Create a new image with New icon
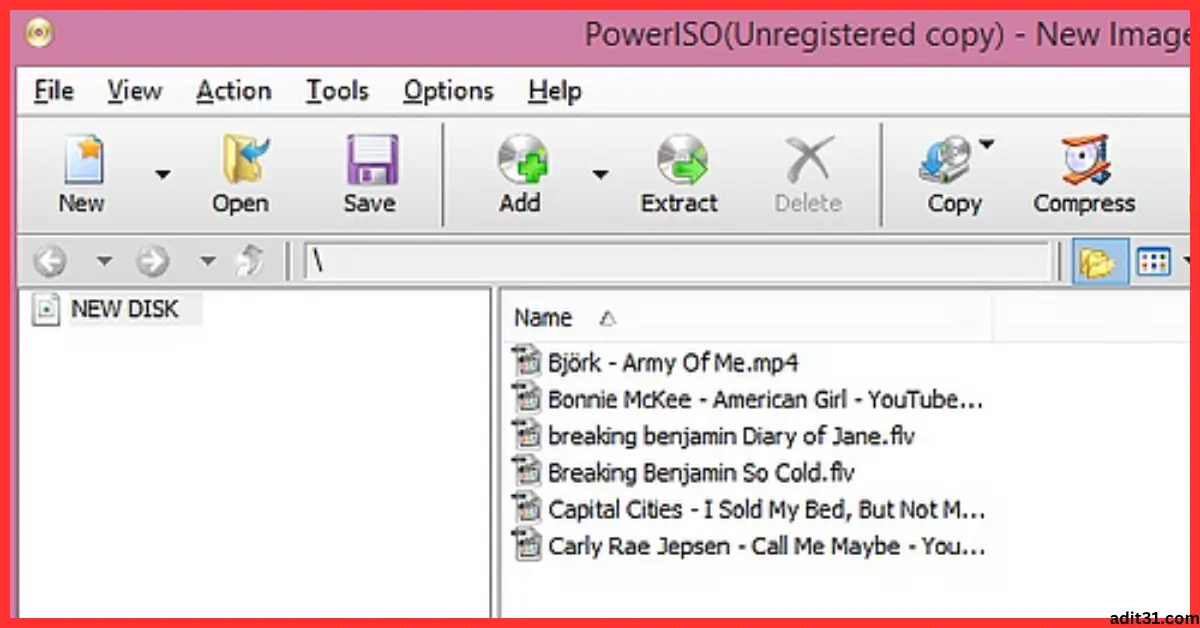Image resolution: width=1200 pixels, height=628 pixels. click(82, 161)
